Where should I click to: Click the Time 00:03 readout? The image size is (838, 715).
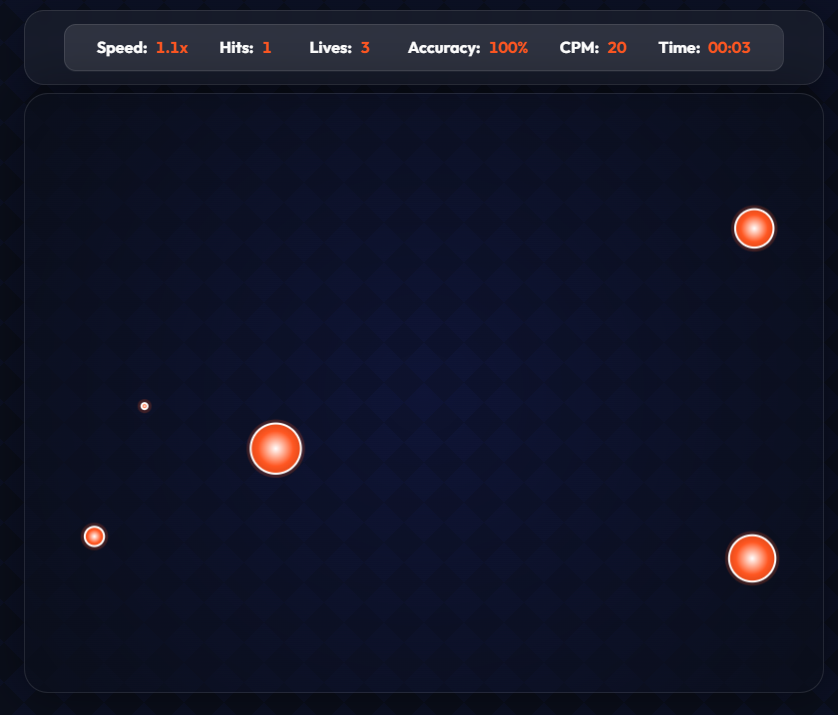729,48
